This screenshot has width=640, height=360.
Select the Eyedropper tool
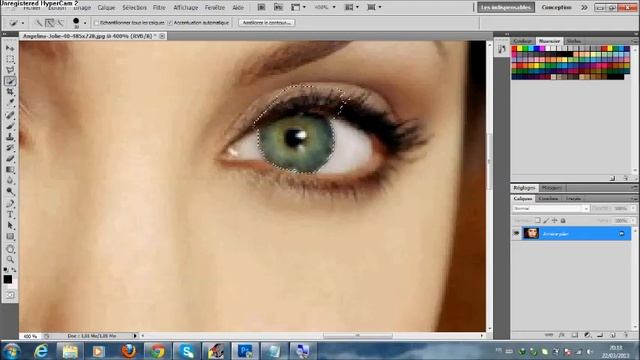[x=10, y=103]
